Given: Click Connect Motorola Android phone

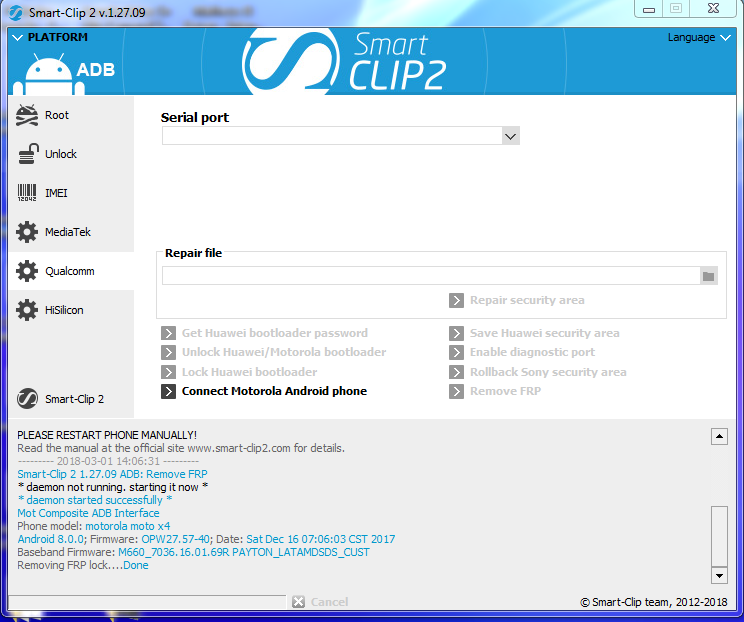Looking at the screenshot, I should coord(274,391).
